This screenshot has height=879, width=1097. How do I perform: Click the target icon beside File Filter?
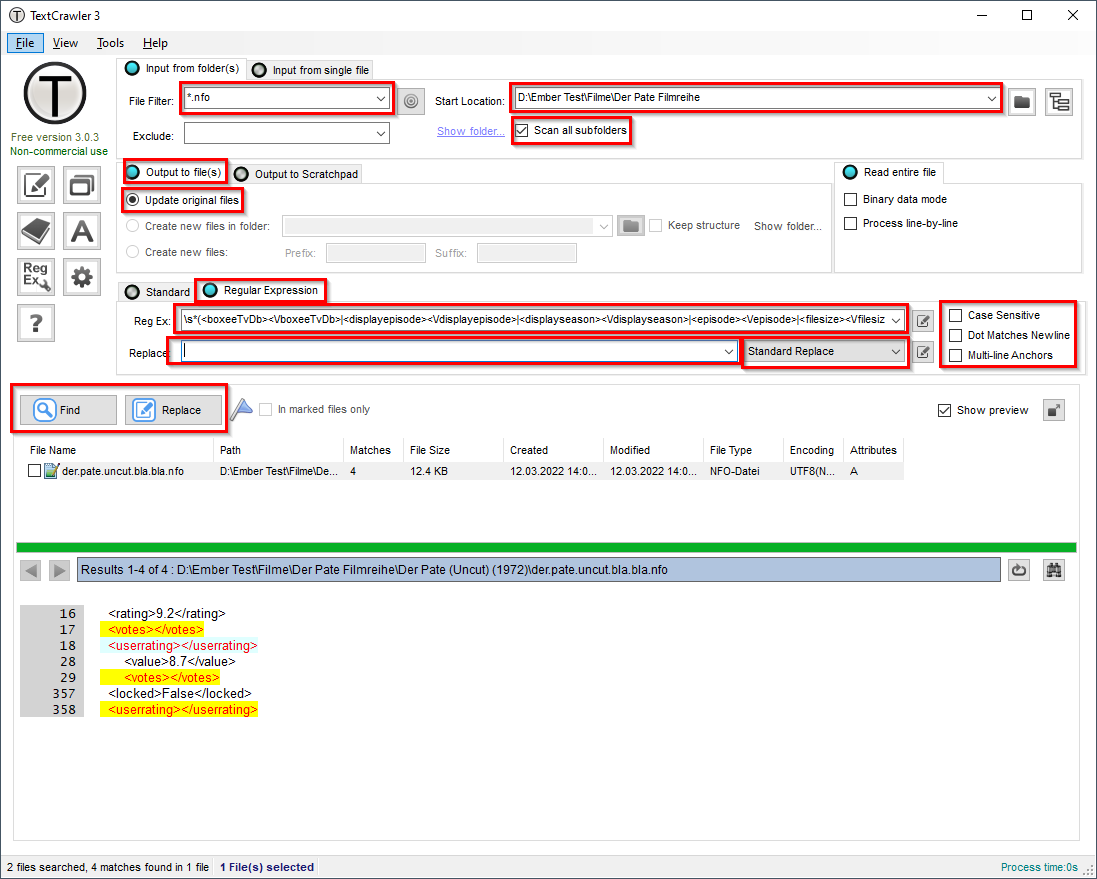click(x=411, y=101)
